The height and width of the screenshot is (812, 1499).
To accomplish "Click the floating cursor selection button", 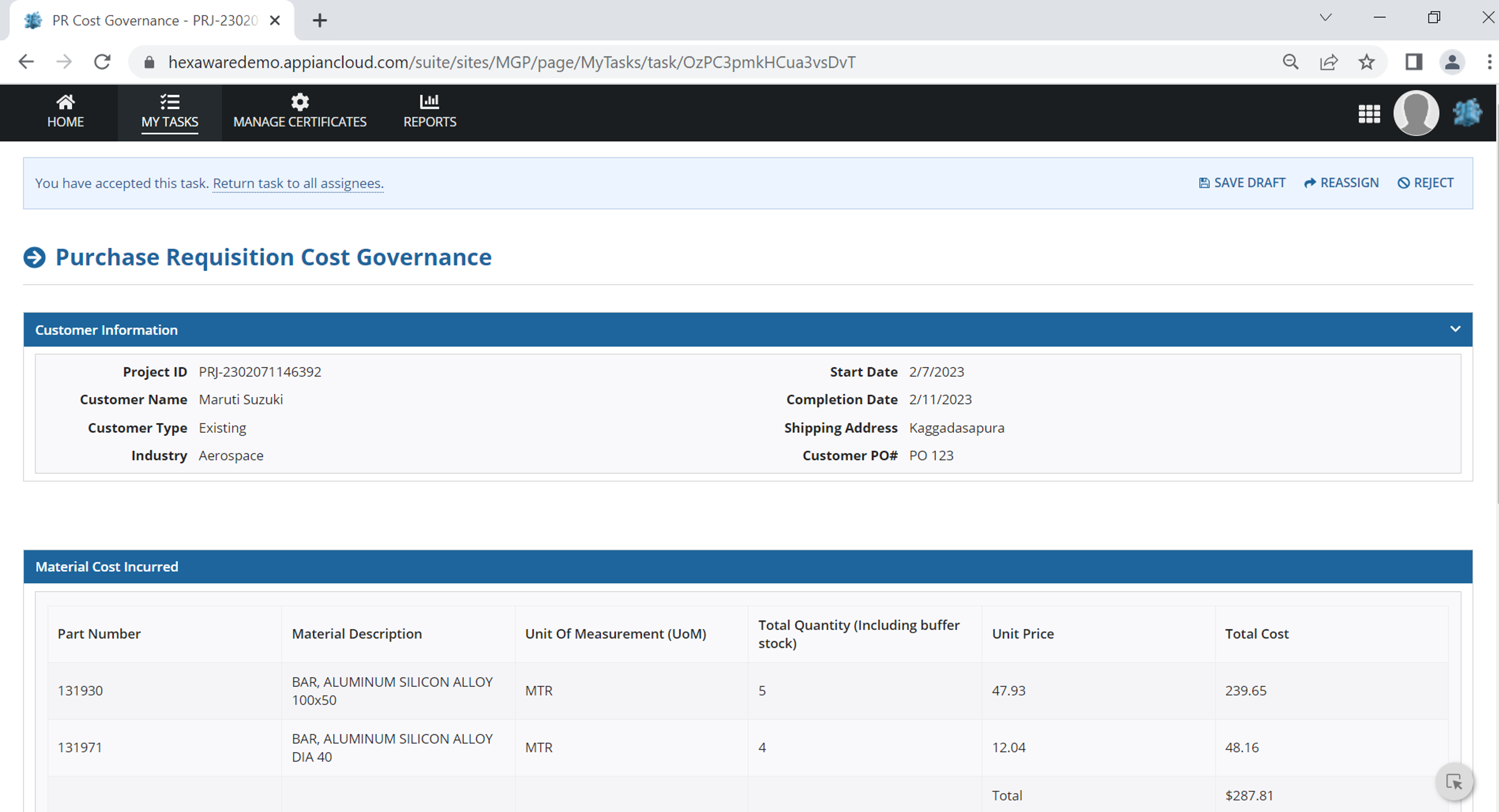I will coord(1454,782).
